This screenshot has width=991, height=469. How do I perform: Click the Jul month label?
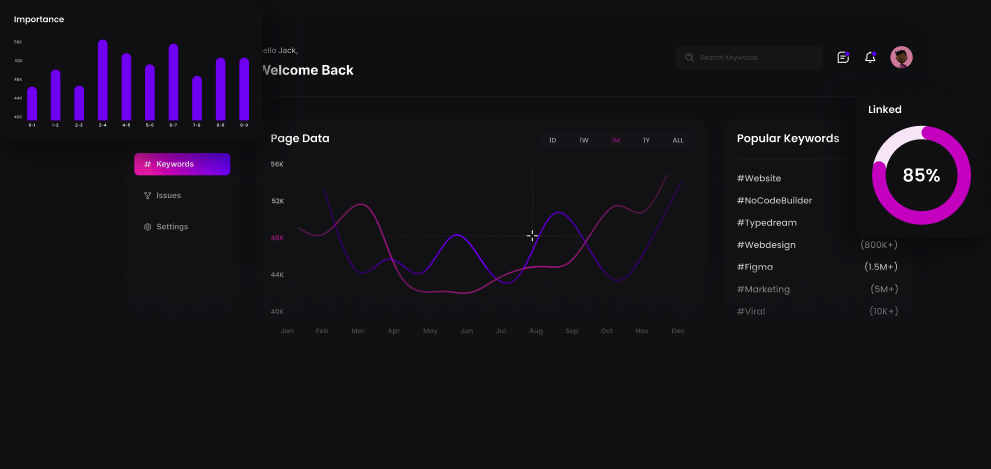pyautogui.click(x=501, y=331)
